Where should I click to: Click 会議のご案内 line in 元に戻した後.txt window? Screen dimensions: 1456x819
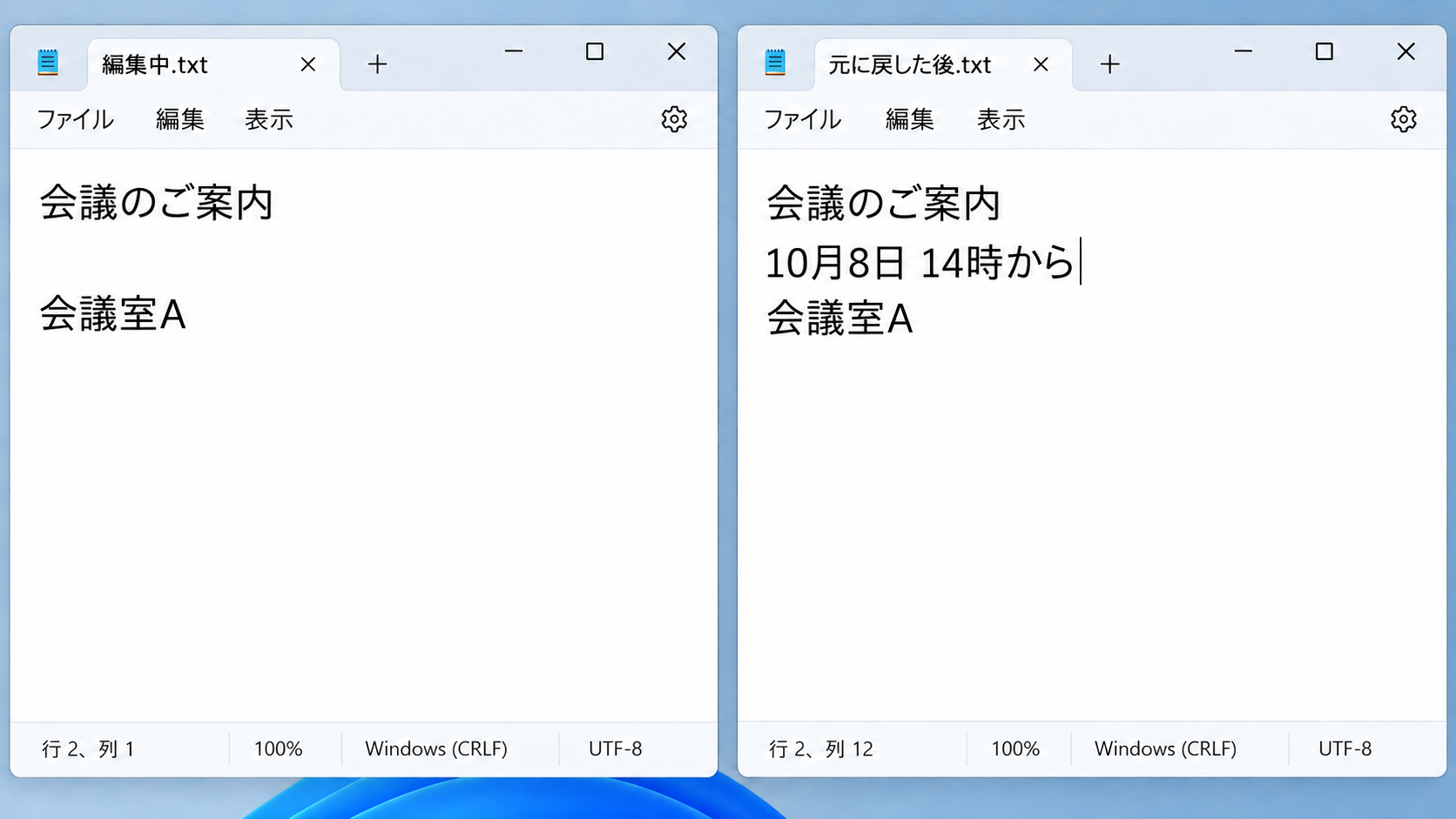point(884,204)
